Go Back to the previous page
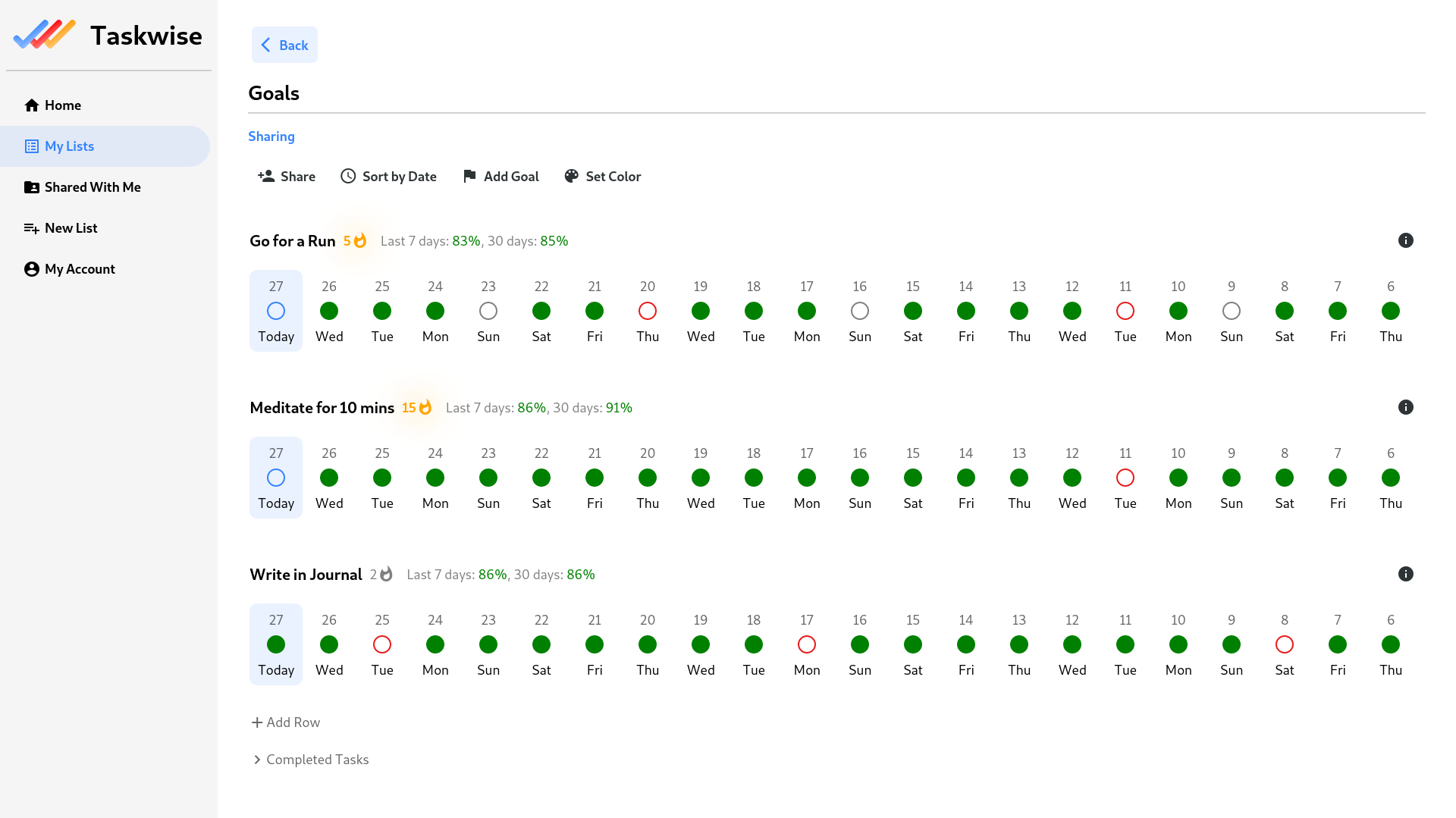This screenshot has width=1456, height=818. pyautogui.click(x=284, y=45)
